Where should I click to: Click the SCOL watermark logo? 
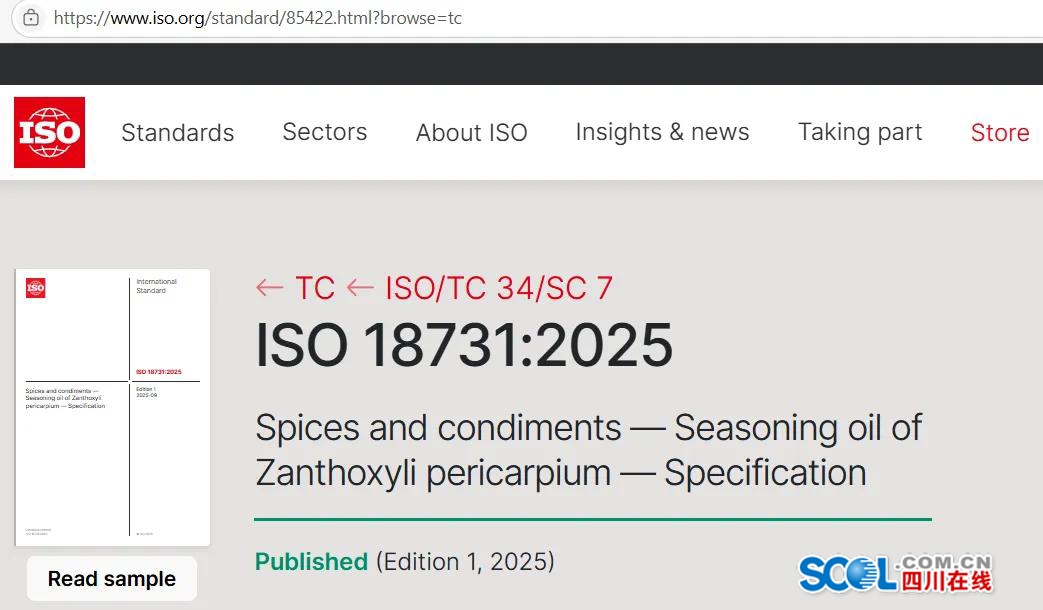click(x=894, y=573)
